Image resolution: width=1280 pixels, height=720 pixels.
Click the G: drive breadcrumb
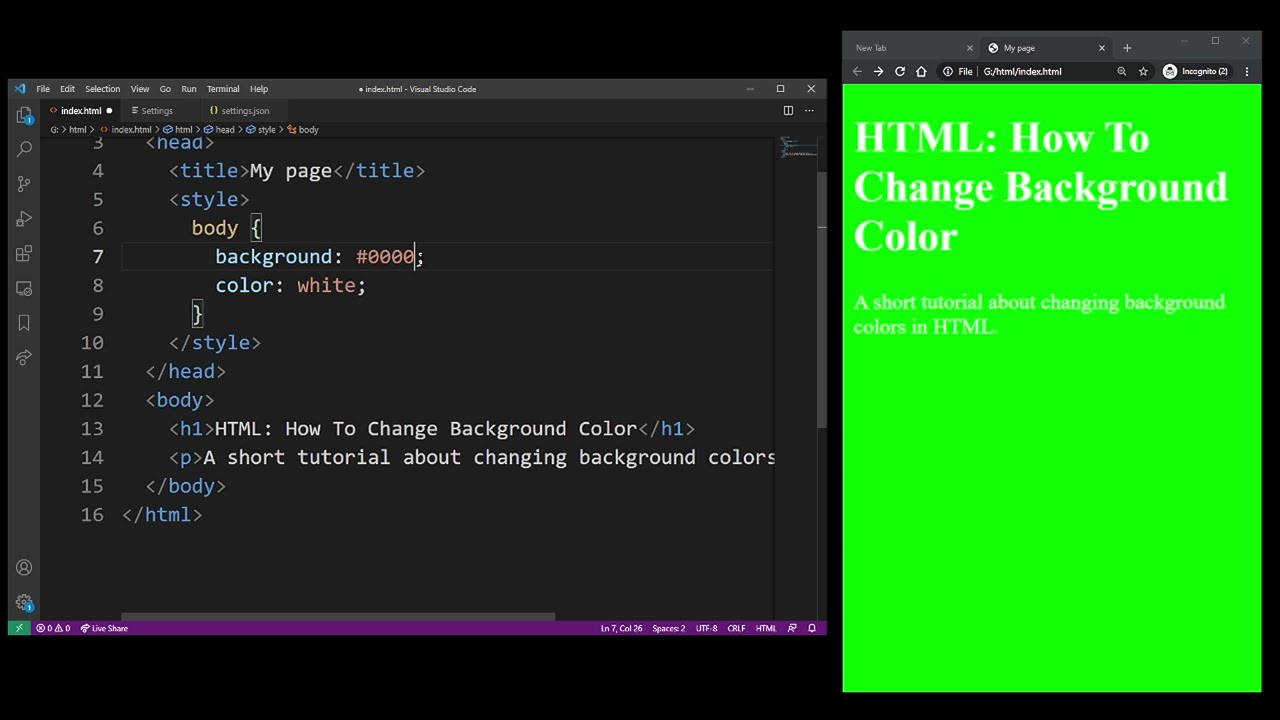tap(54, 130)
